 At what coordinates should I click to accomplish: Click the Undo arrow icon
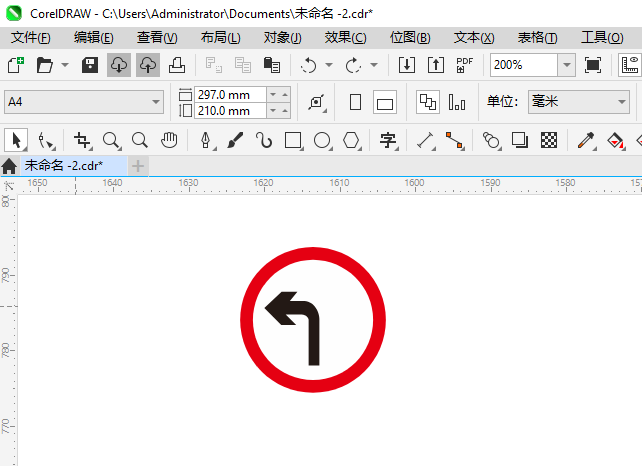point(308,65)
